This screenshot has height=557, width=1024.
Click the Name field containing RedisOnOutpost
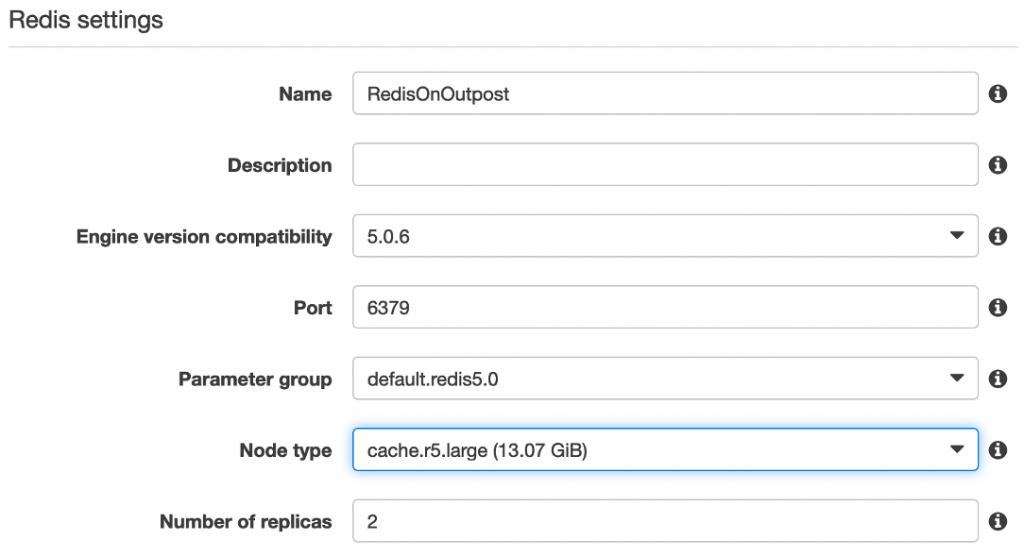pyautogui.click(x=665, y=93)
